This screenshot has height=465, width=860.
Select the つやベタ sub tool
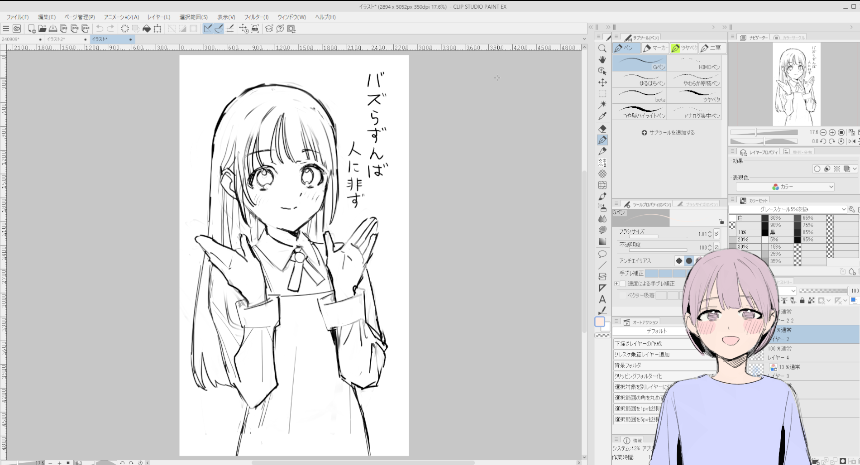coord(694,96)
